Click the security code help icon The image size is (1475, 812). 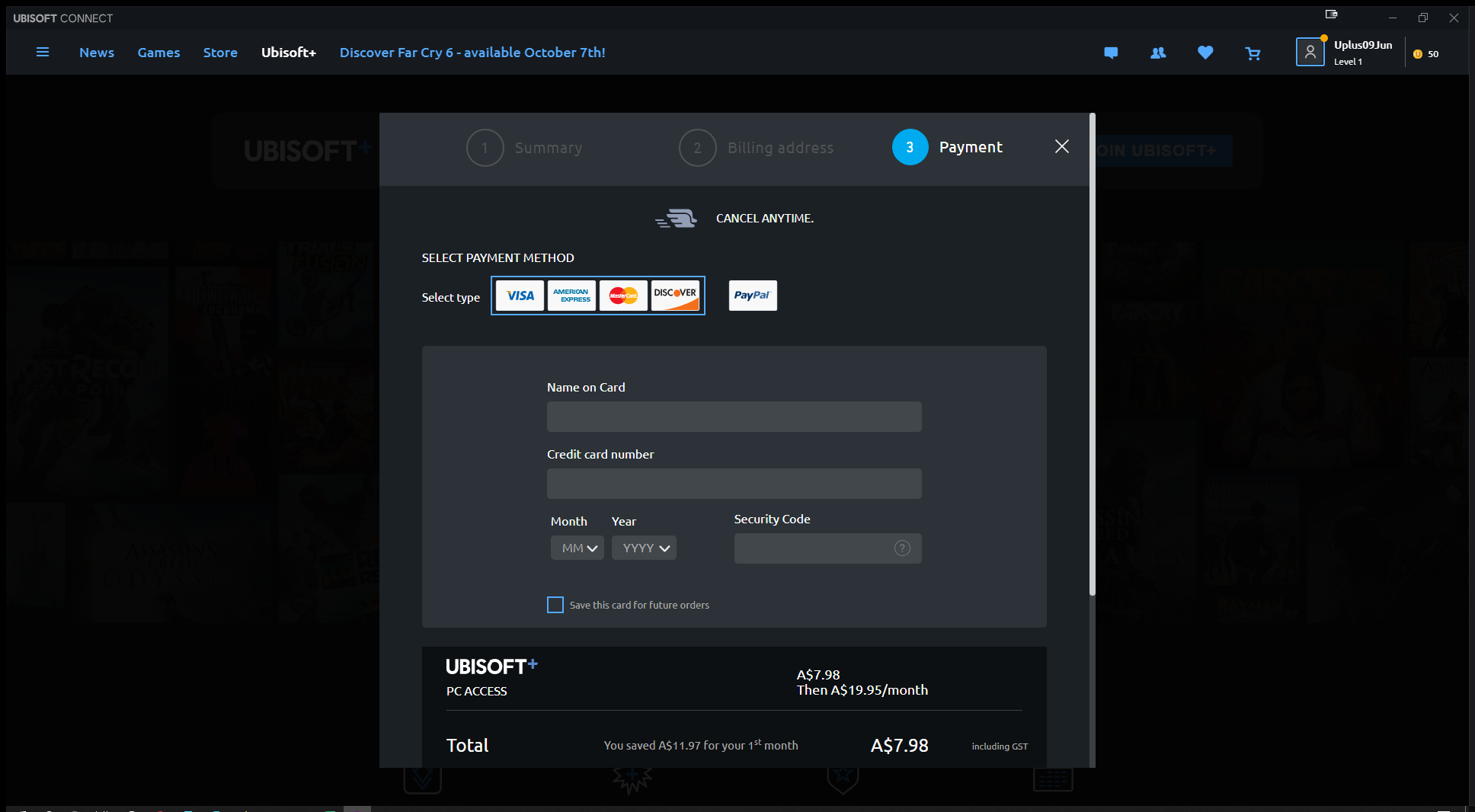click(902, 548)
